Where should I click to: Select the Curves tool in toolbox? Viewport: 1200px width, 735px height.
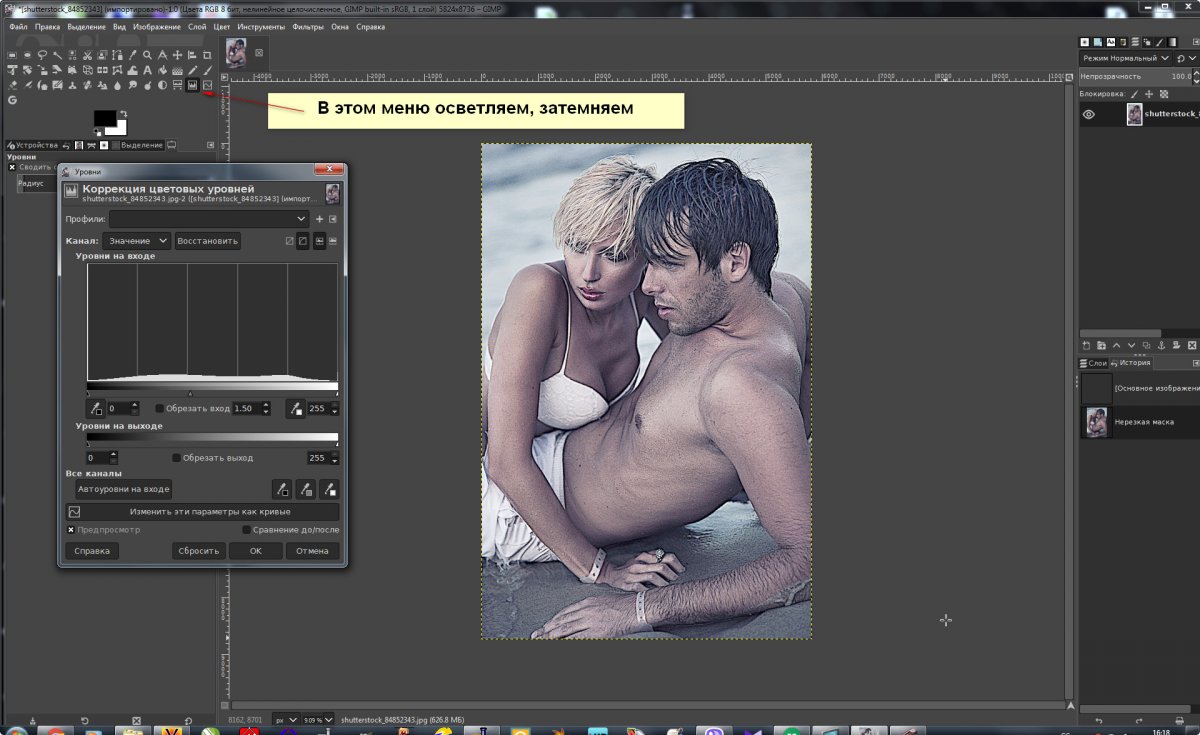[207, 85]
